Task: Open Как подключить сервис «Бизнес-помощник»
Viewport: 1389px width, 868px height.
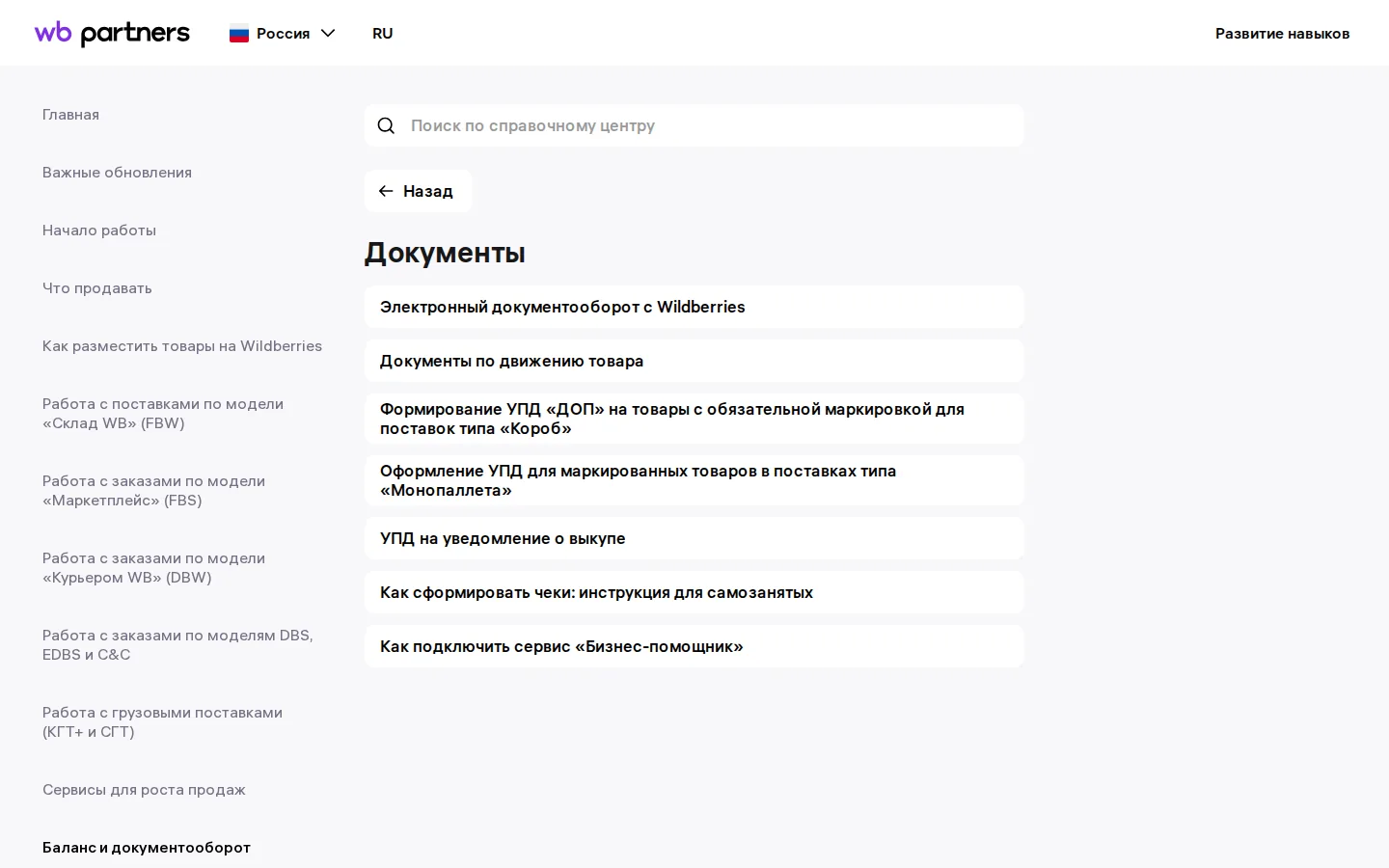Action: [x=694, y=646]
